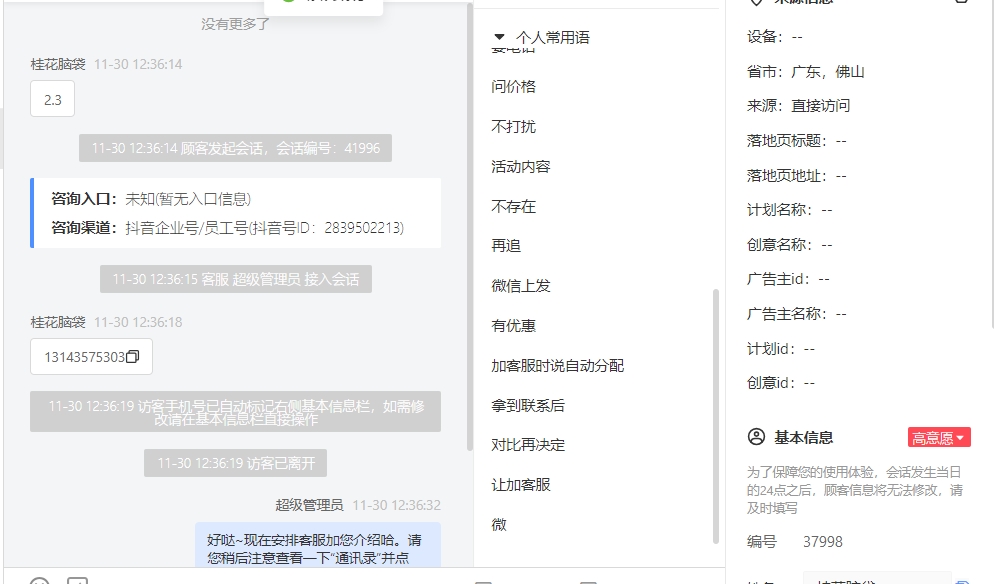Click the 广告主id field
Screen dimensions: 994x584
(x=788, y=279)
